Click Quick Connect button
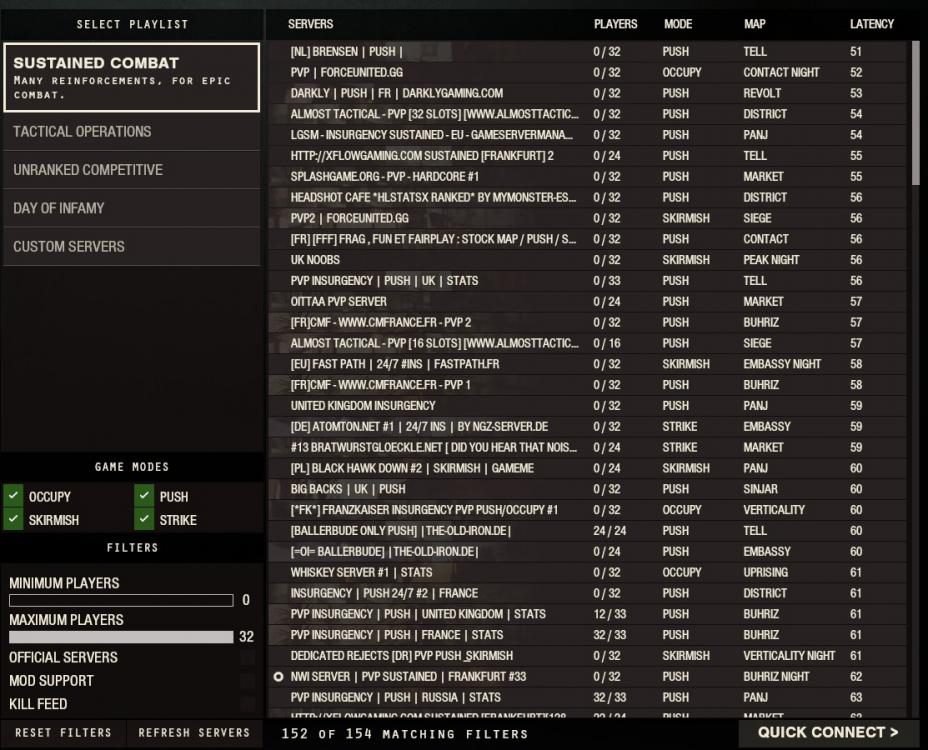Image resolution: width=928 pixels, height=750 pixels. [x=828, y=733]
